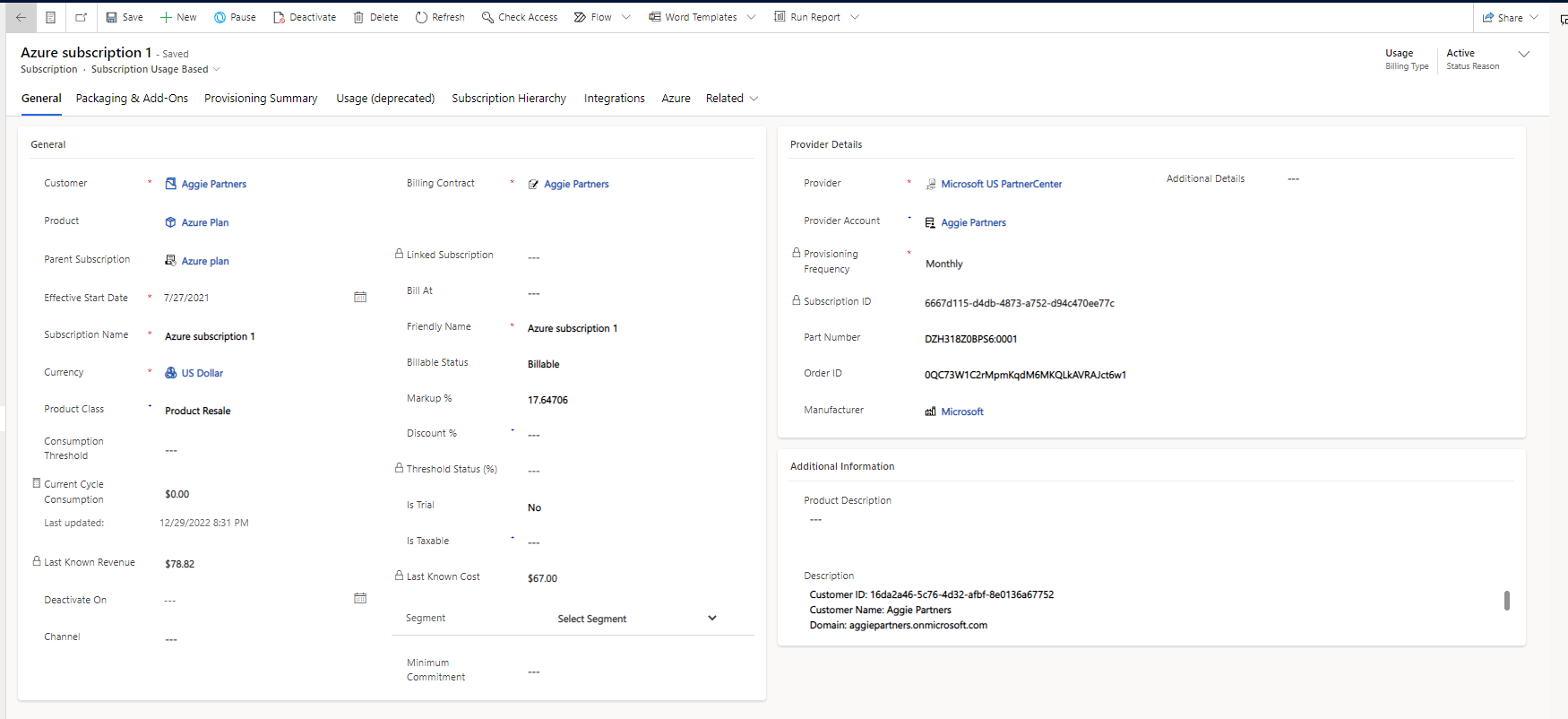Image resolution: width=1568 pixels, height=719 pixels.
Task: Create a New record
Action: 178,17
